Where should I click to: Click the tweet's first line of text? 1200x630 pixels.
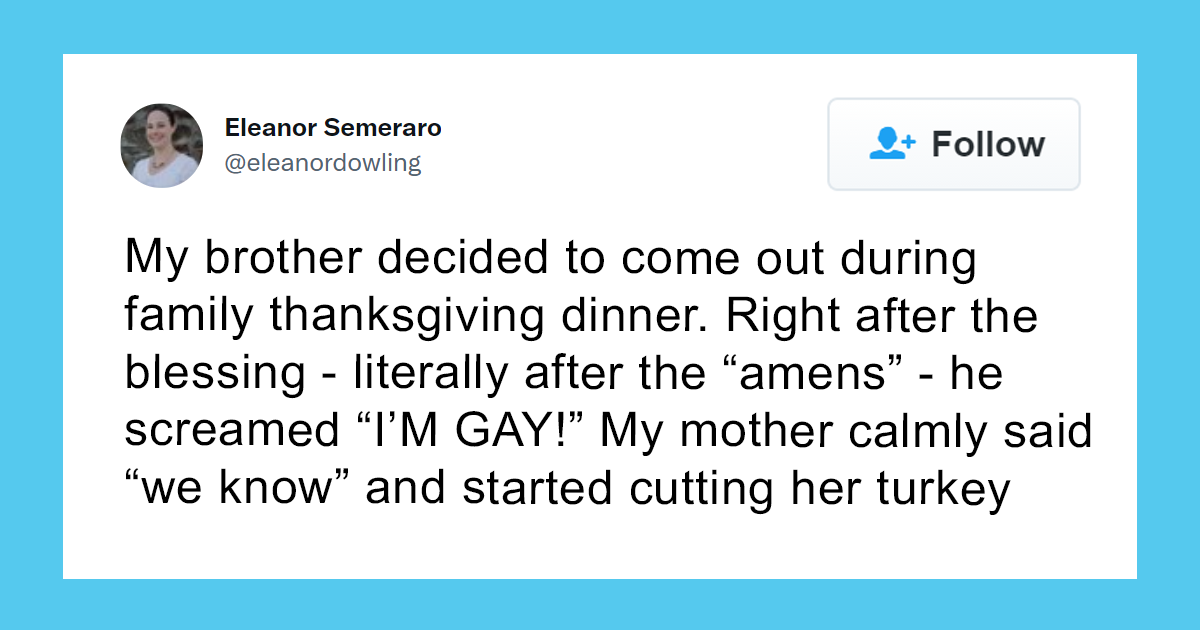point(550,257)
